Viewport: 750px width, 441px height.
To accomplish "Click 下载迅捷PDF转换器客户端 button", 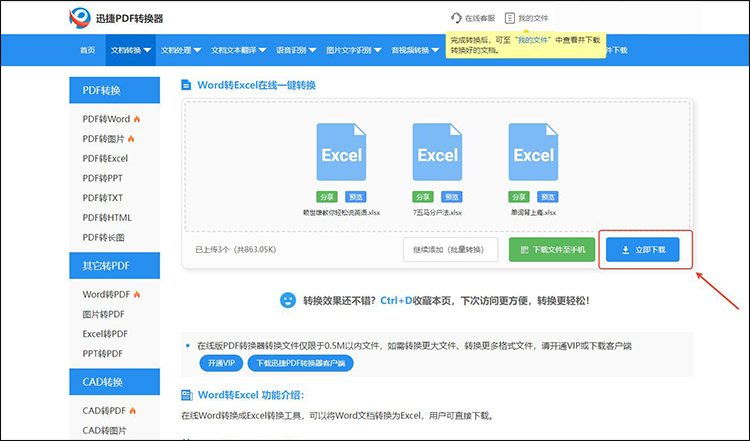I will tap(300, 363).
